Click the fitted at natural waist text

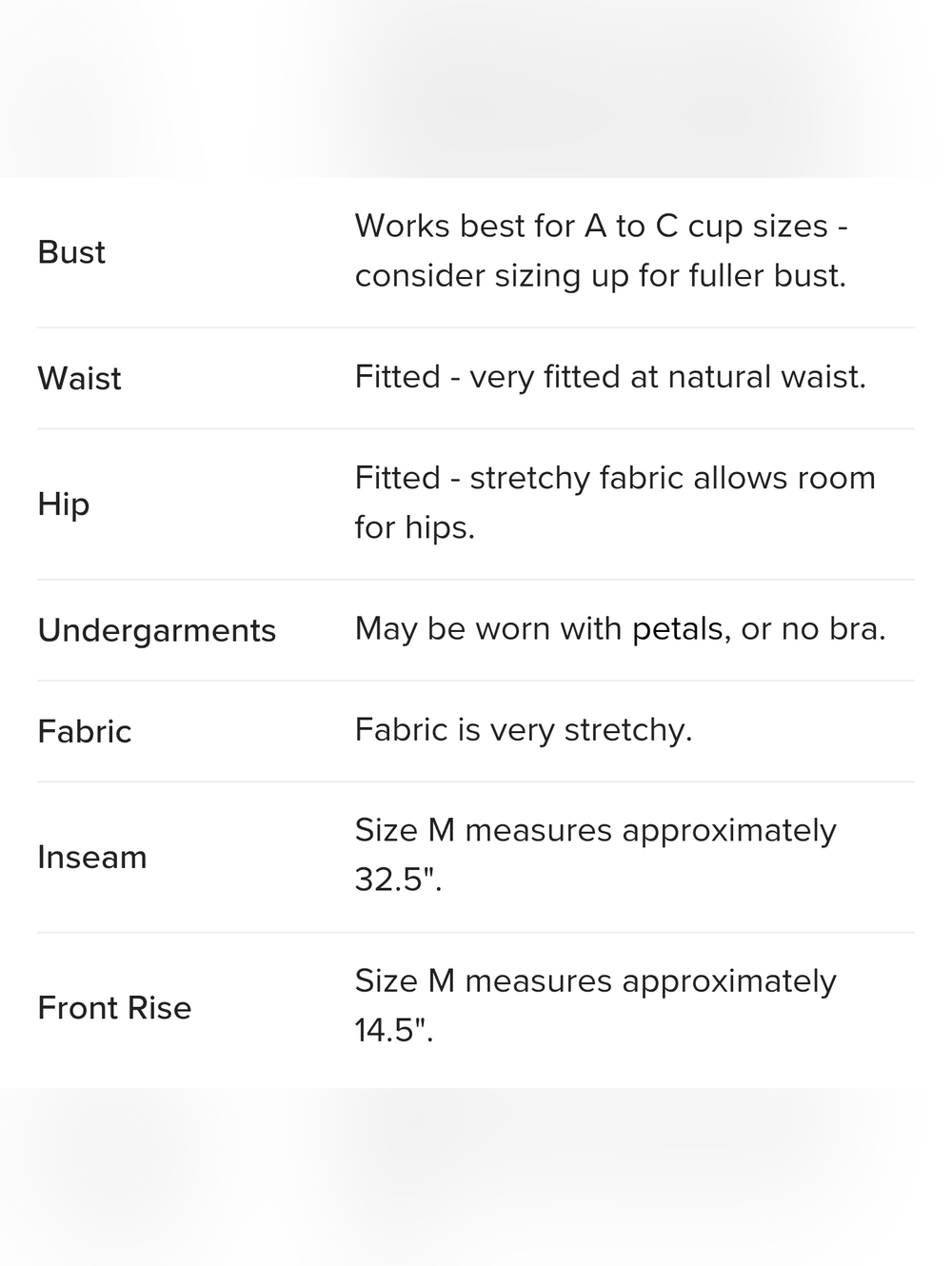click(610, 377)
